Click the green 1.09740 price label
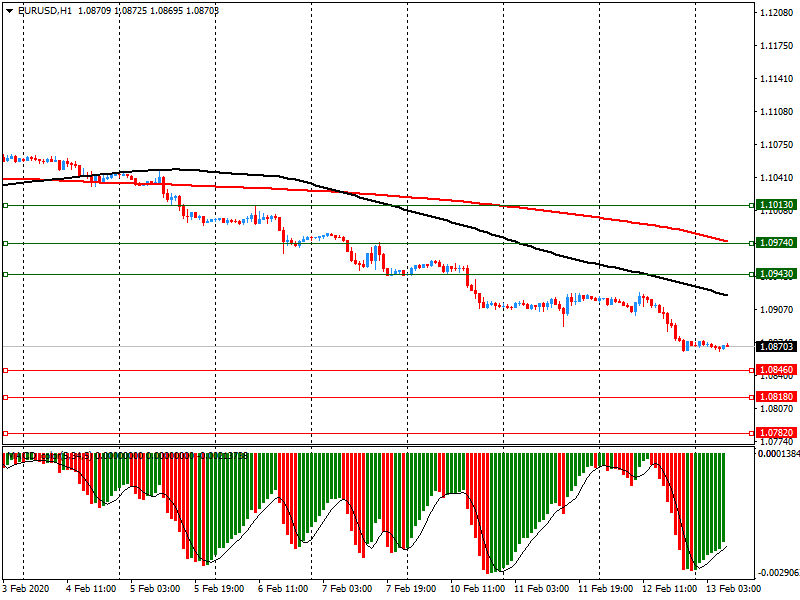 [776, 243]
